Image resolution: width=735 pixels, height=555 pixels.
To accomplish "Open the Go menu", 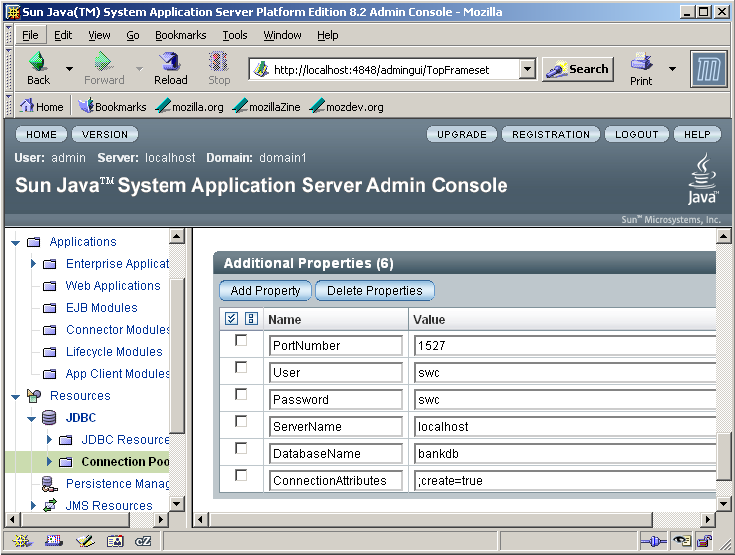I will [x=133, y=35].
